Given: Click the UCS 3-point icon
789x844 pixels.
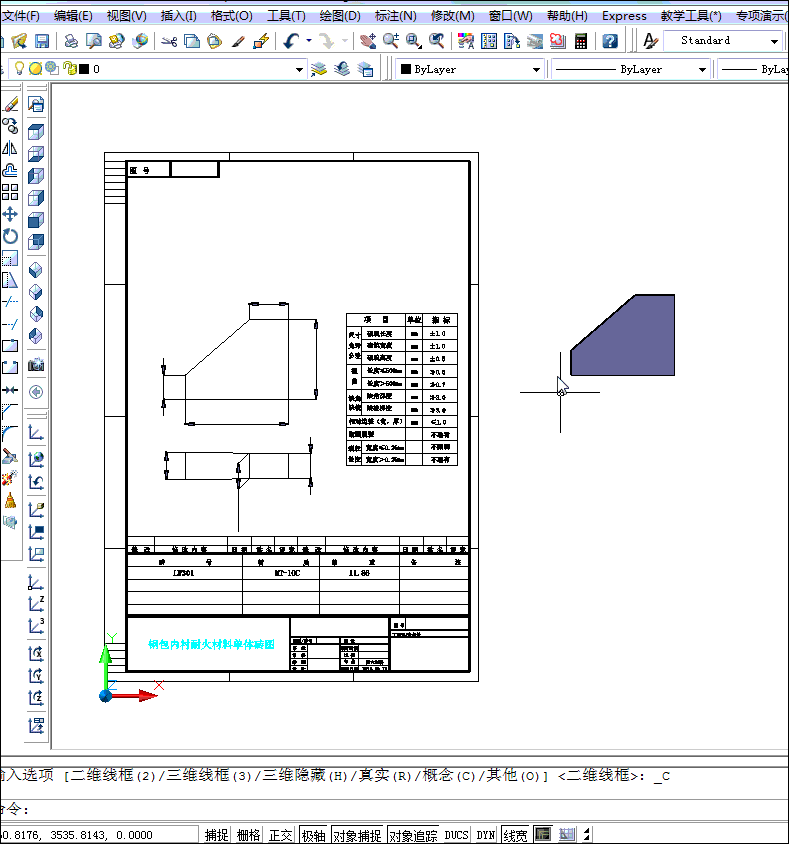Looking at the screenshot, I should (36, 627).
